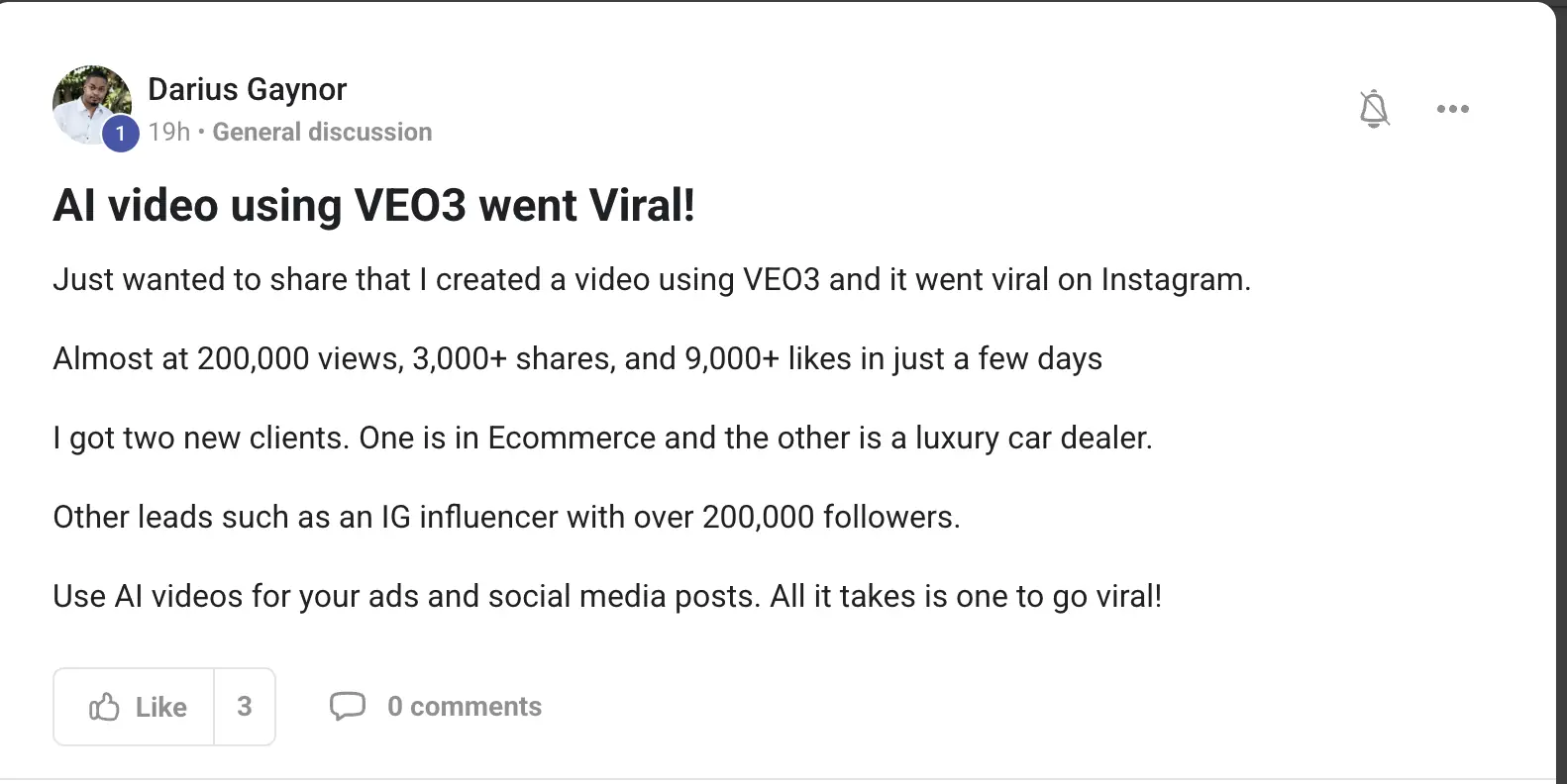The height and width of the screenshot is (784, 1567).
Task: Click the 19h post timestamp
Action: (x=169, y=132)
